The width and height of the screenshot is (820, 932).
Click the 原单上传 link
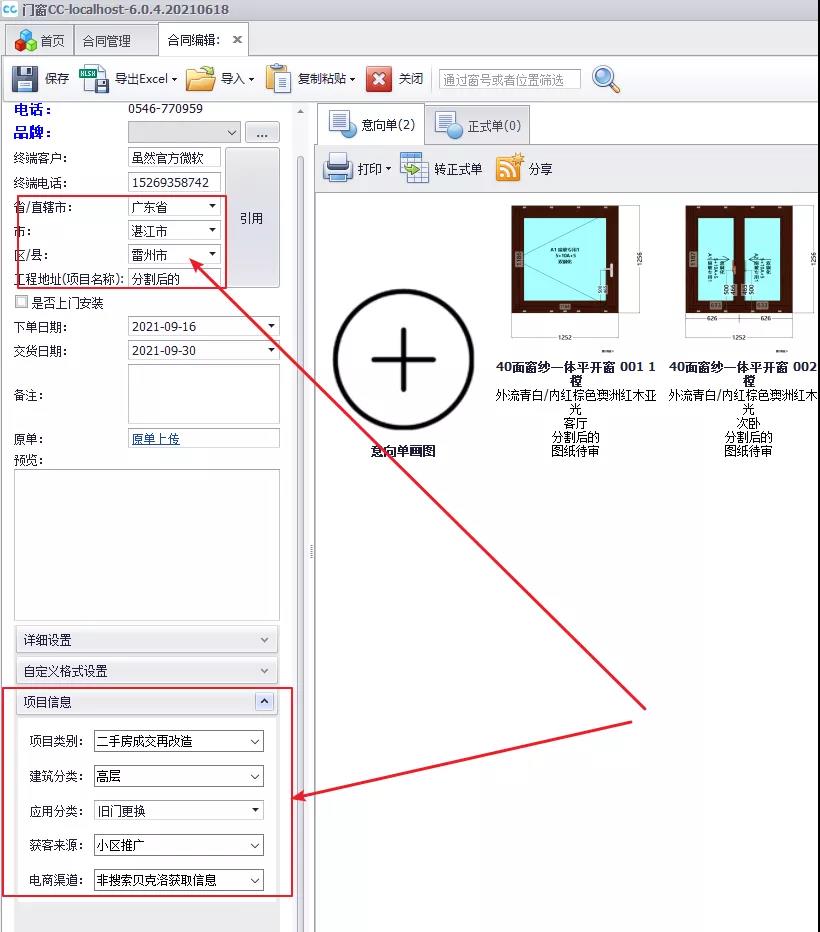155,439
